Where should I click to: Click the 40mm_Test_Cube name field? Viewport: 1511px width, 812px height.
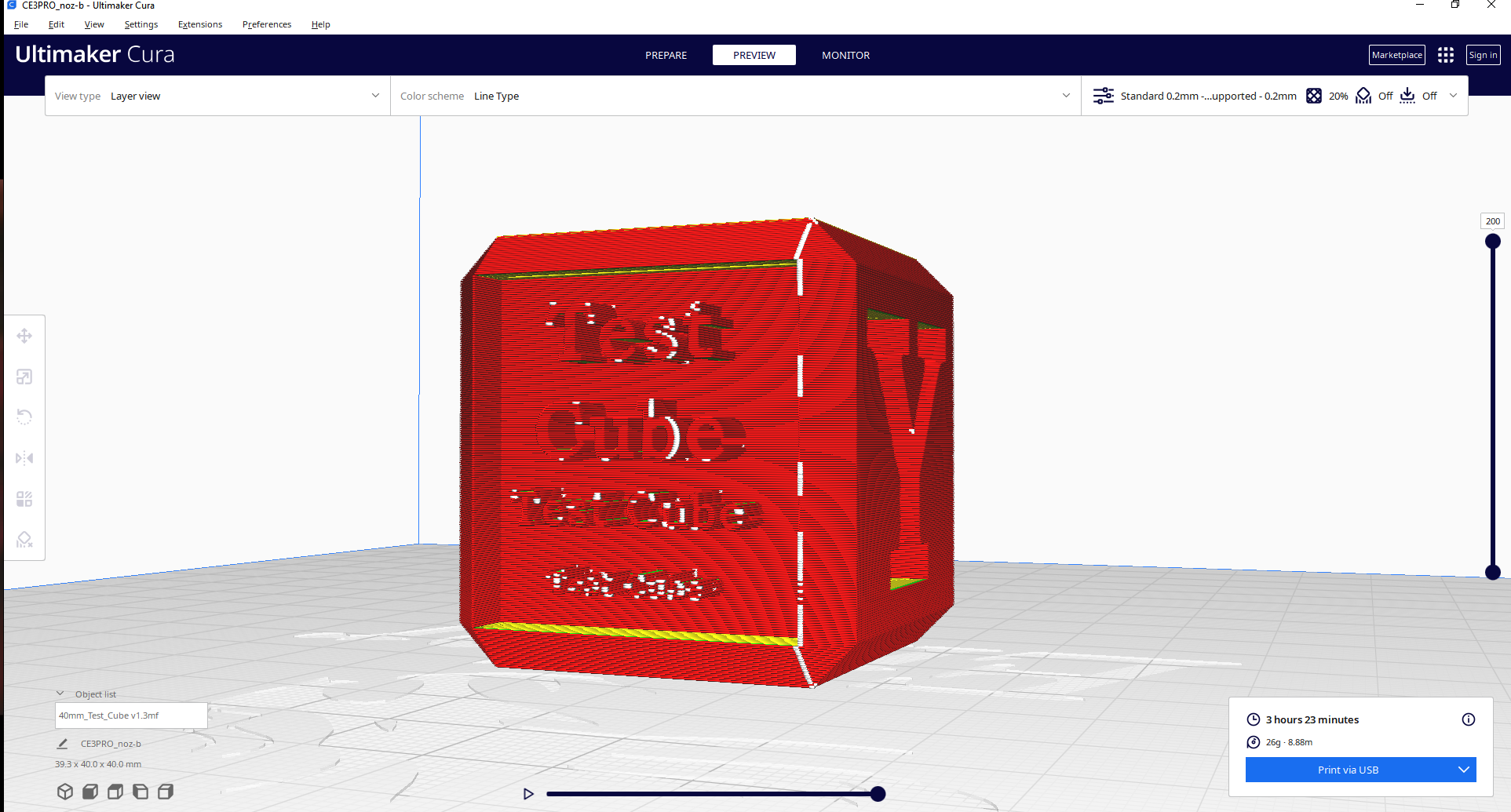pos(130,715)
